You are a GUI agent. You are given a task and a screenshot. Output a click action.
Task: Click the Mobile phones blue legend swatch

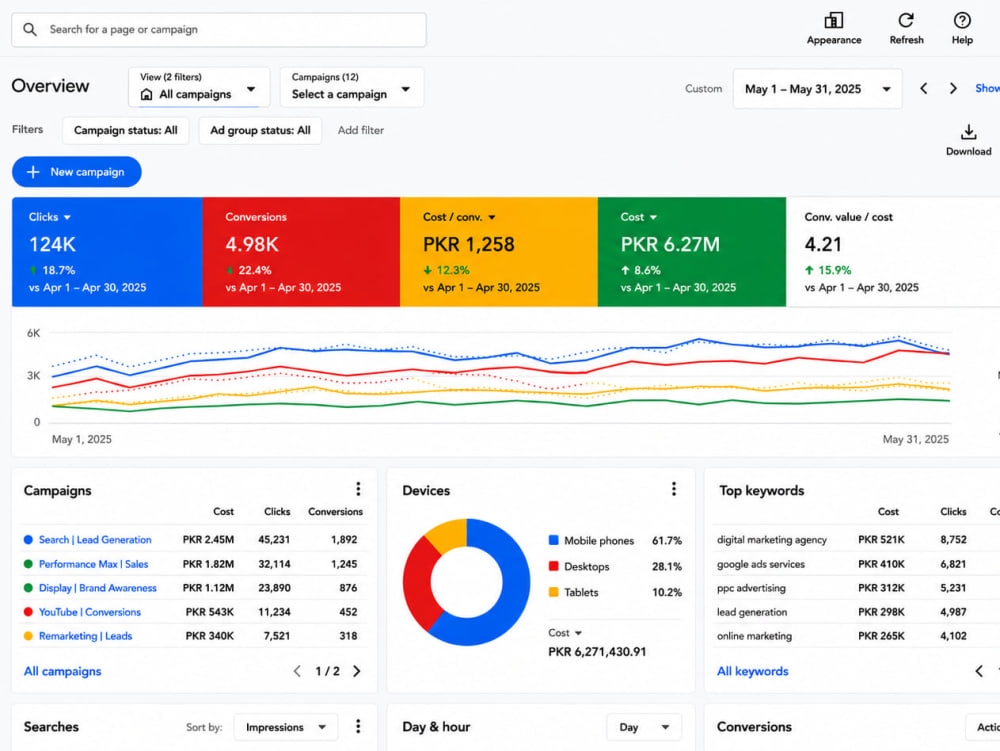point(554,541)
